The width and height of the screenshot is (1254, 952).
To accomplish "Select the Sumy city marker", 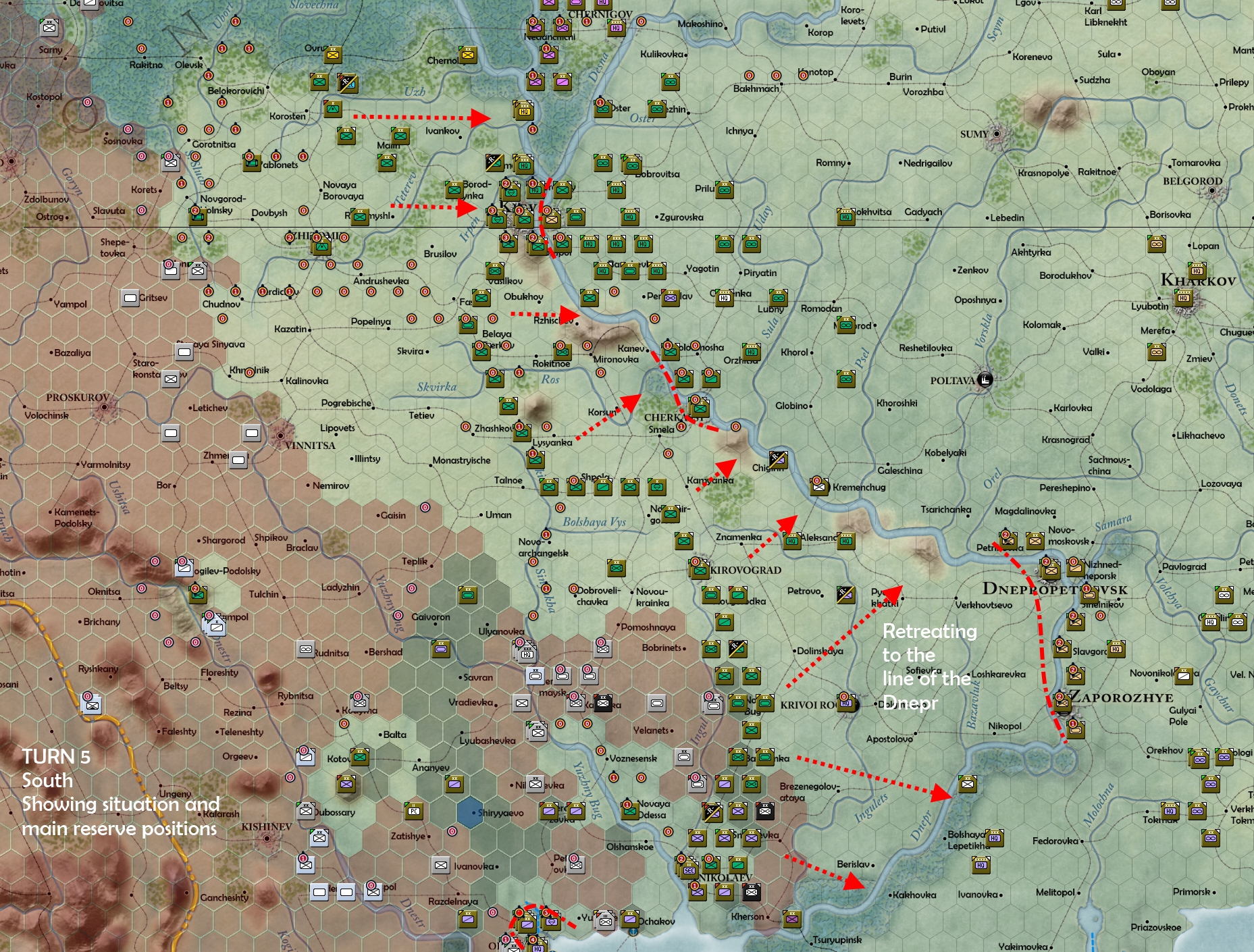I will 996,134.
